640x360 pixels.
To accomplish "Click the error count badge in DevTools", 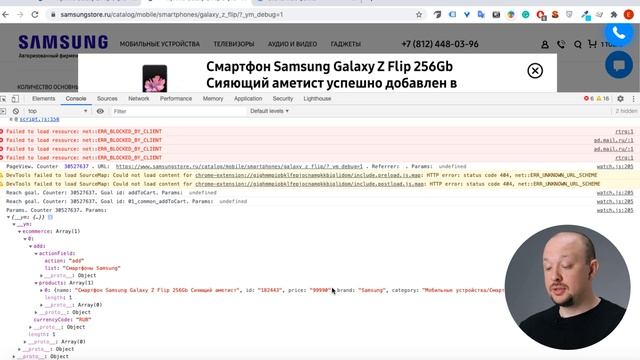I will coord(589,99).
